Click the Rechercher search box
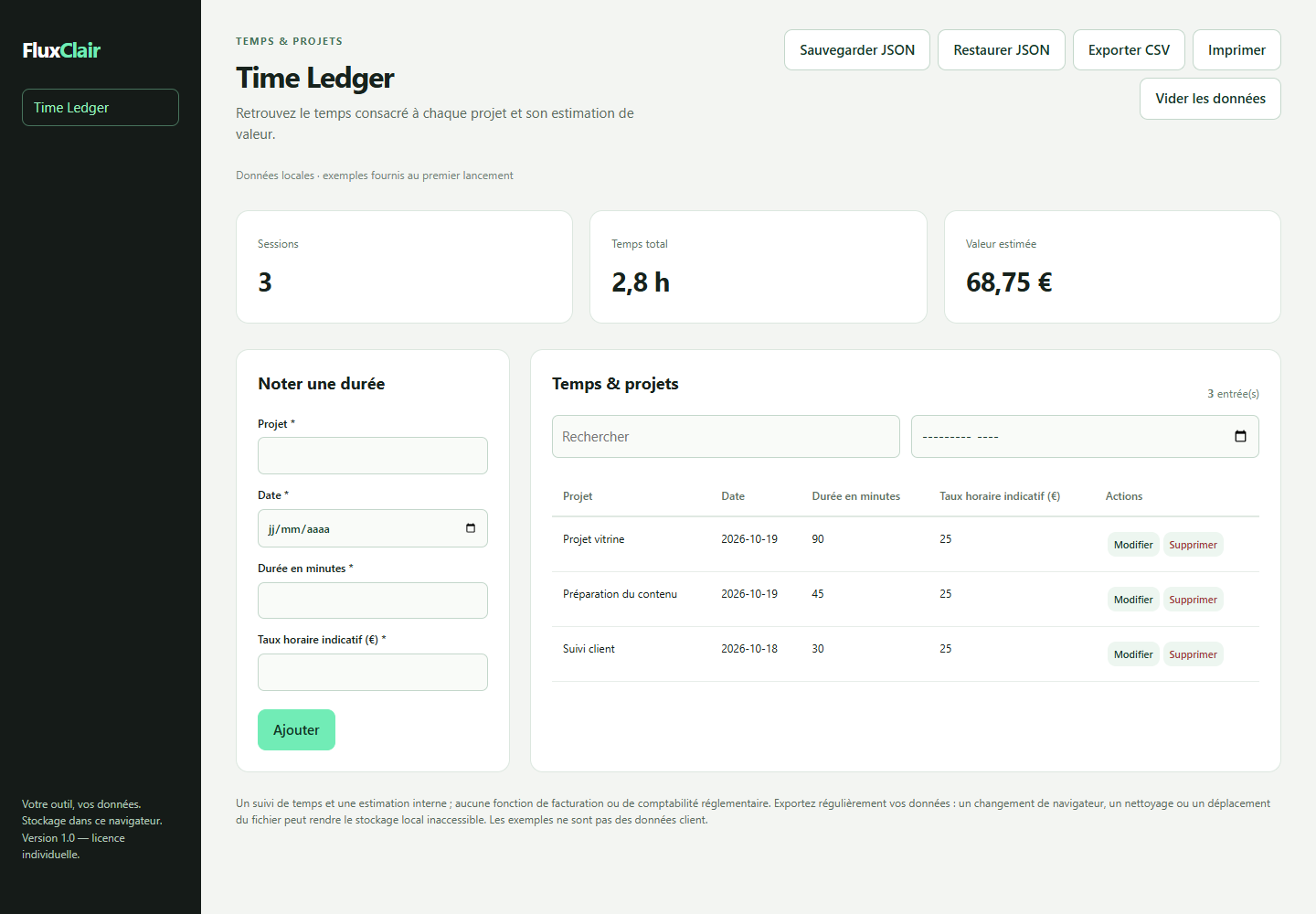Viewport: 1316px width, 914px height. (726, 436)
